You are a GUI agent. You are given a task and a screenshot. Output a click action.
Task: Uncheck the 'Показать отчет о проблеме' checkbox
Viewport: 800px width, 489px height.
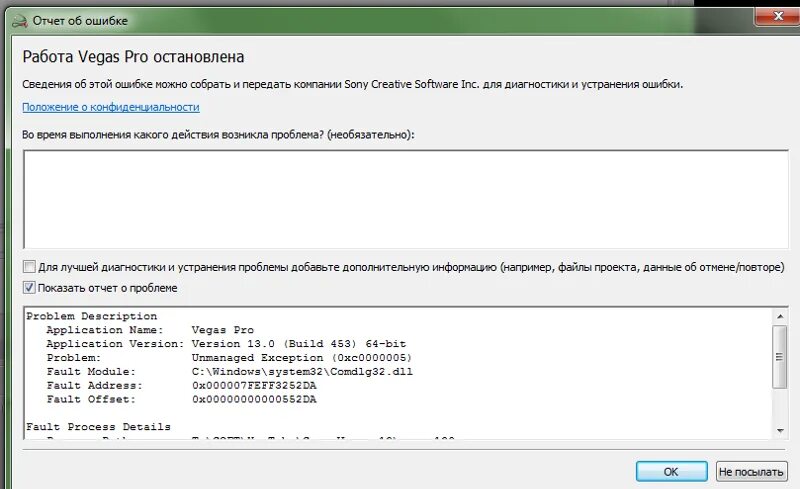click(x=29, y=287)
